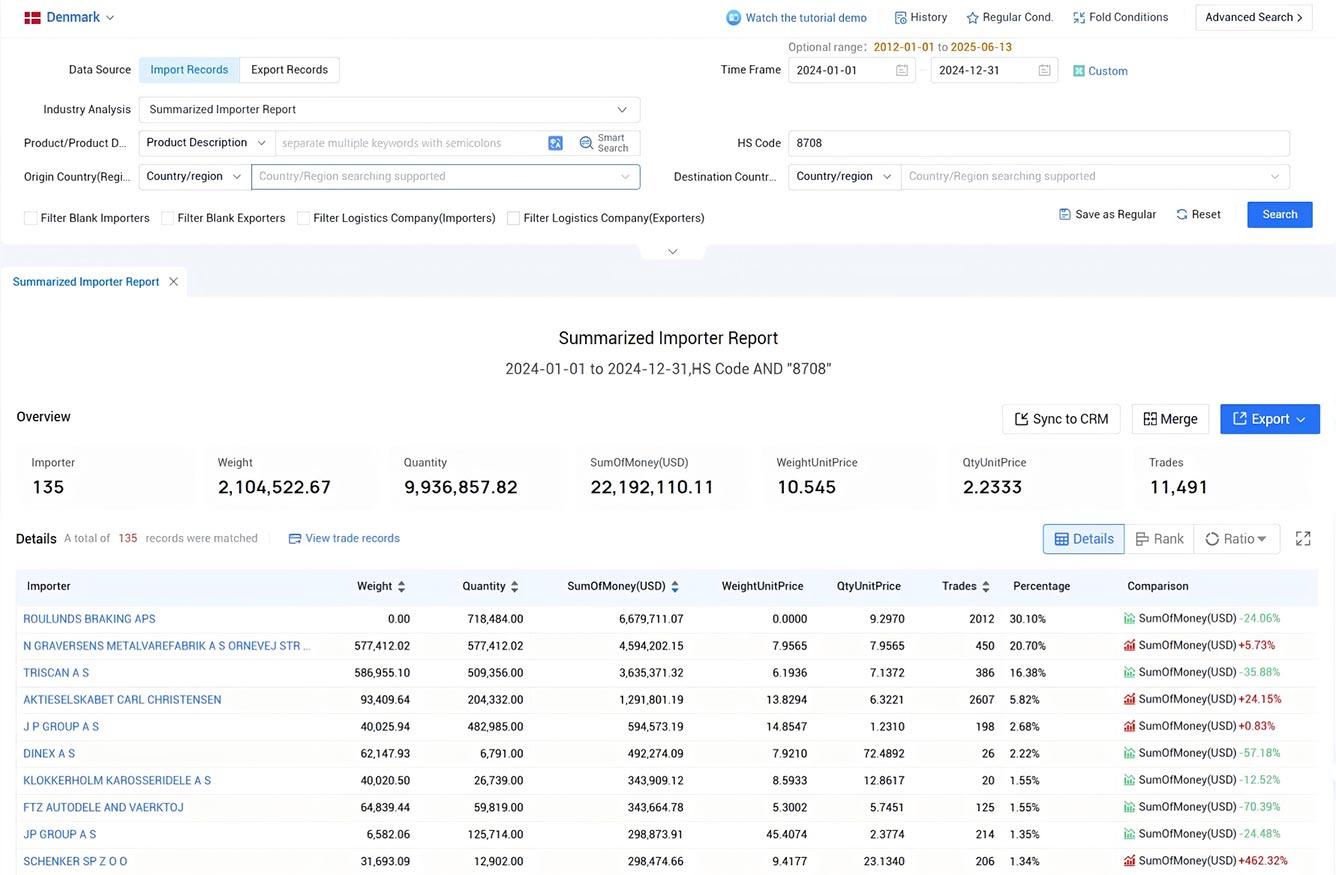Screen dimensions: 1336x875
Task: Select Import Records data source
Action: (x=189, y=70)
